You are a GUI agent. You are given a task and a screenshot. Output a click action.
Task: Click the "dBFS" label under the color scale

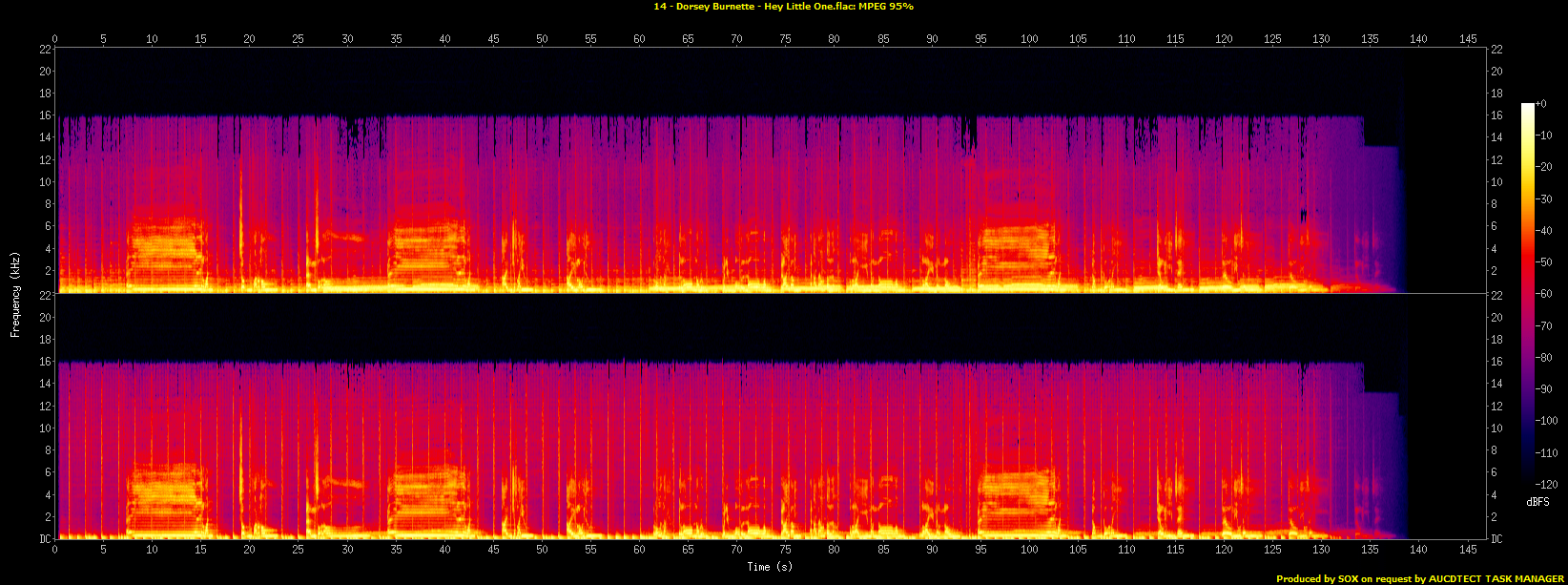[x=1537, y=501]
